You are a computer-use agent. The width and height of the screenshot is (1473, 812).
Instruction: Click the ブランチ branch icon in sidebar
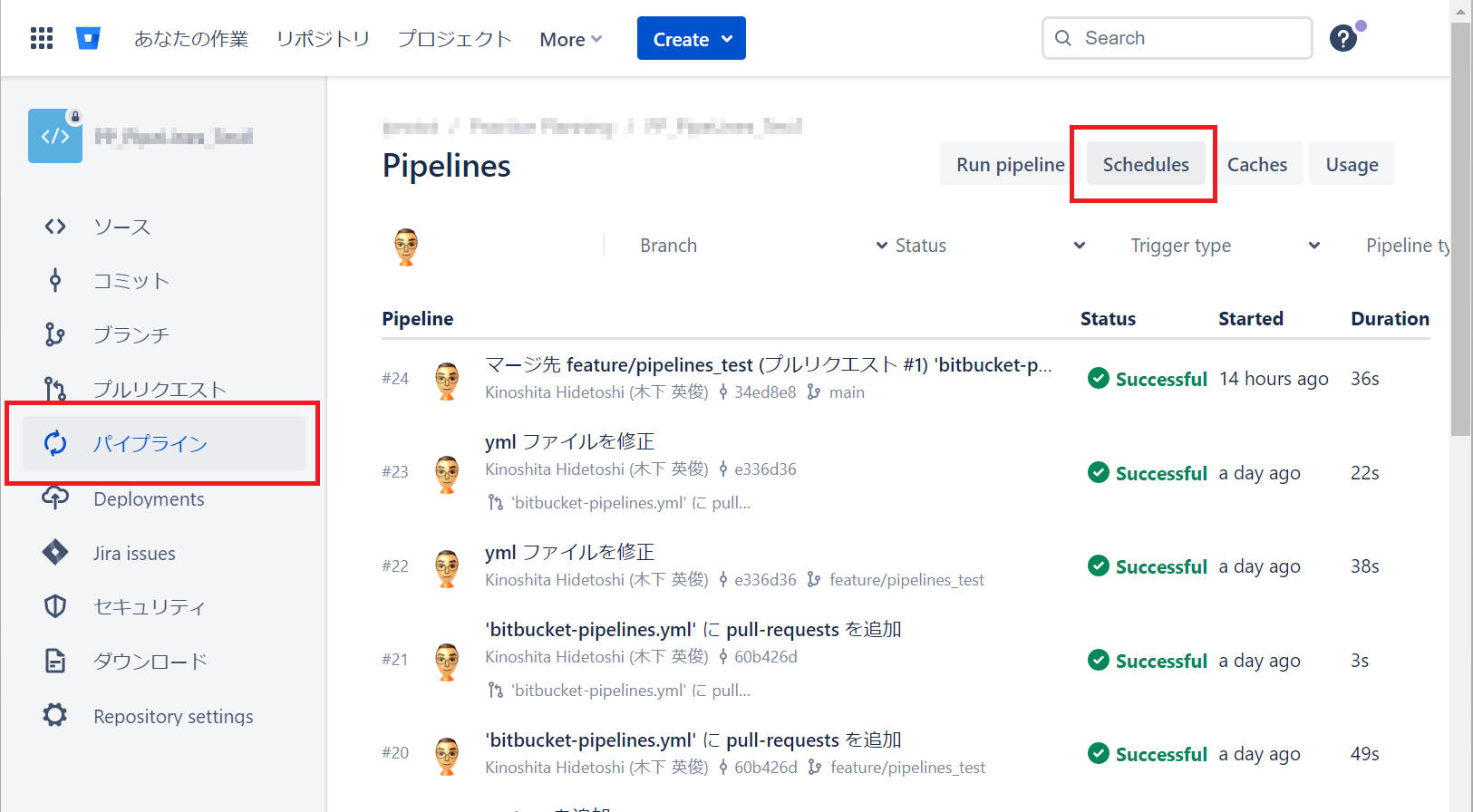click(x=55, y=335)
